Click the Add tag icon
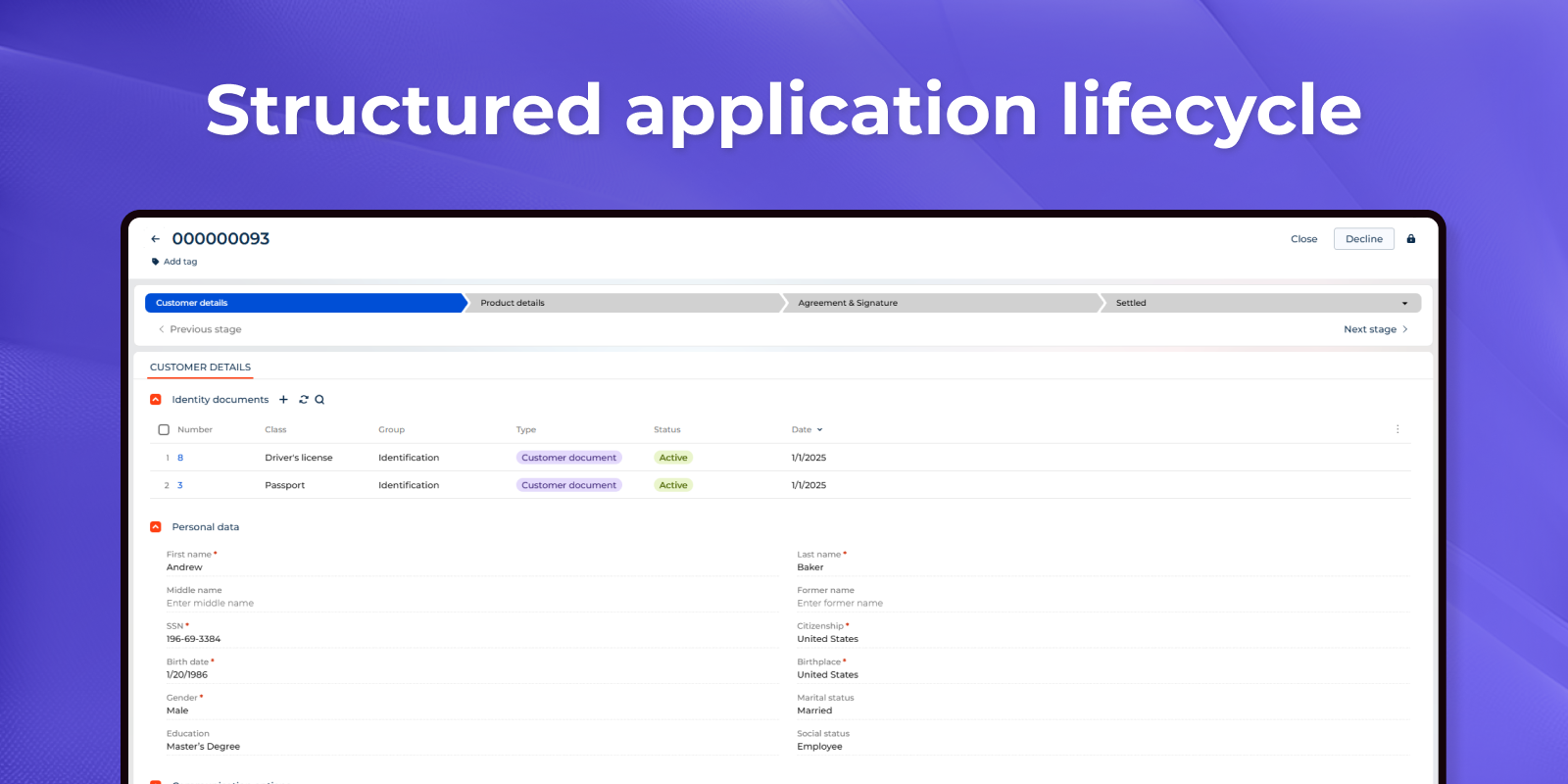Image resolution: width=1568 pixels, height=784 pixels. 156,262
